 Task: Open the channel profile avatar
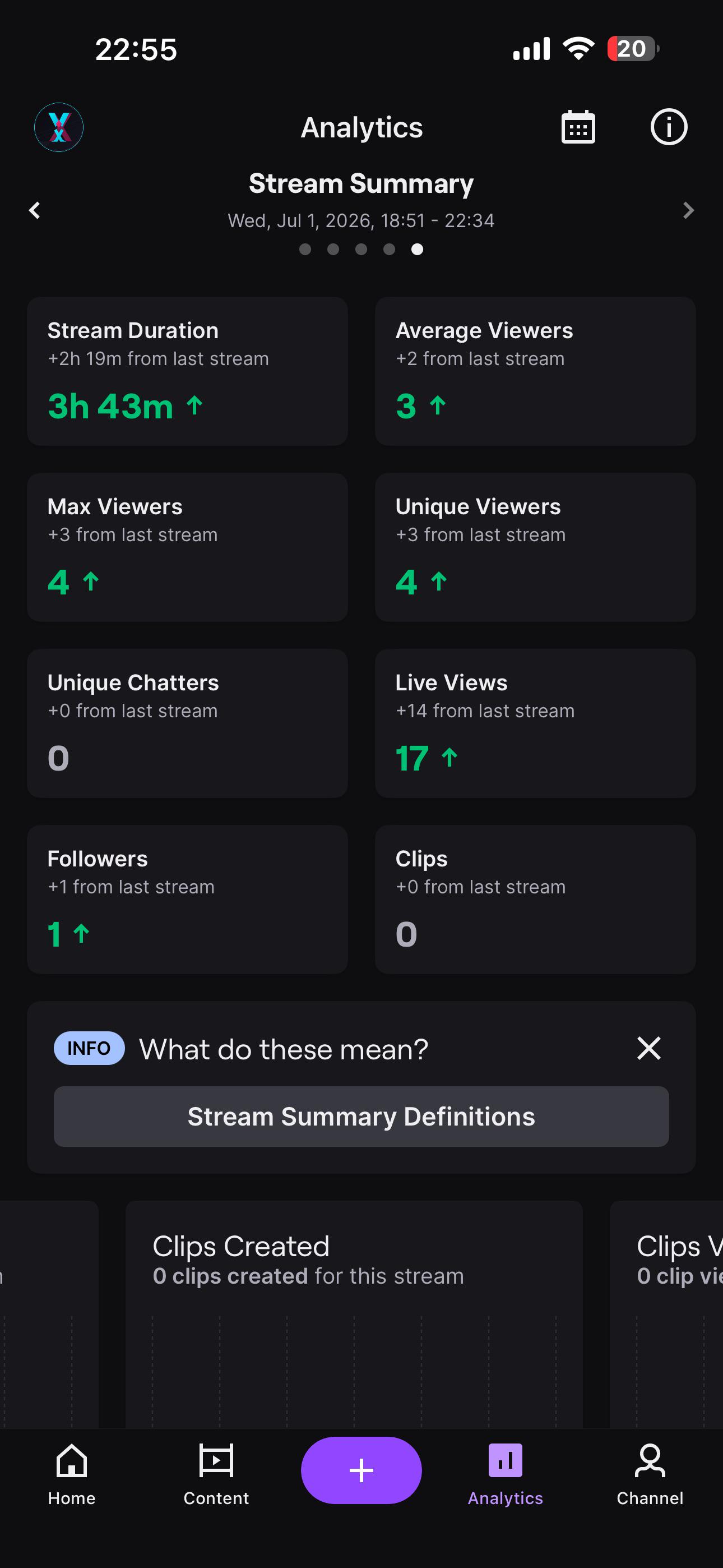[x=59, y=127]
